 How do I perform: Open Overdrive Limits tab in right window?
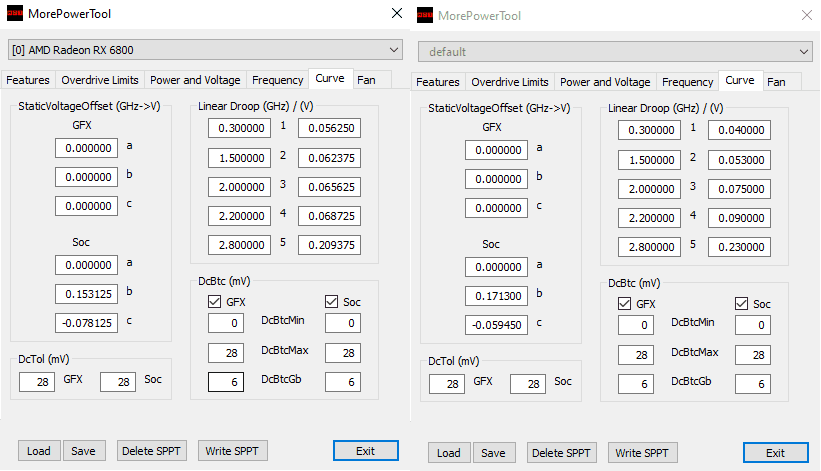(x=509, y=82)
